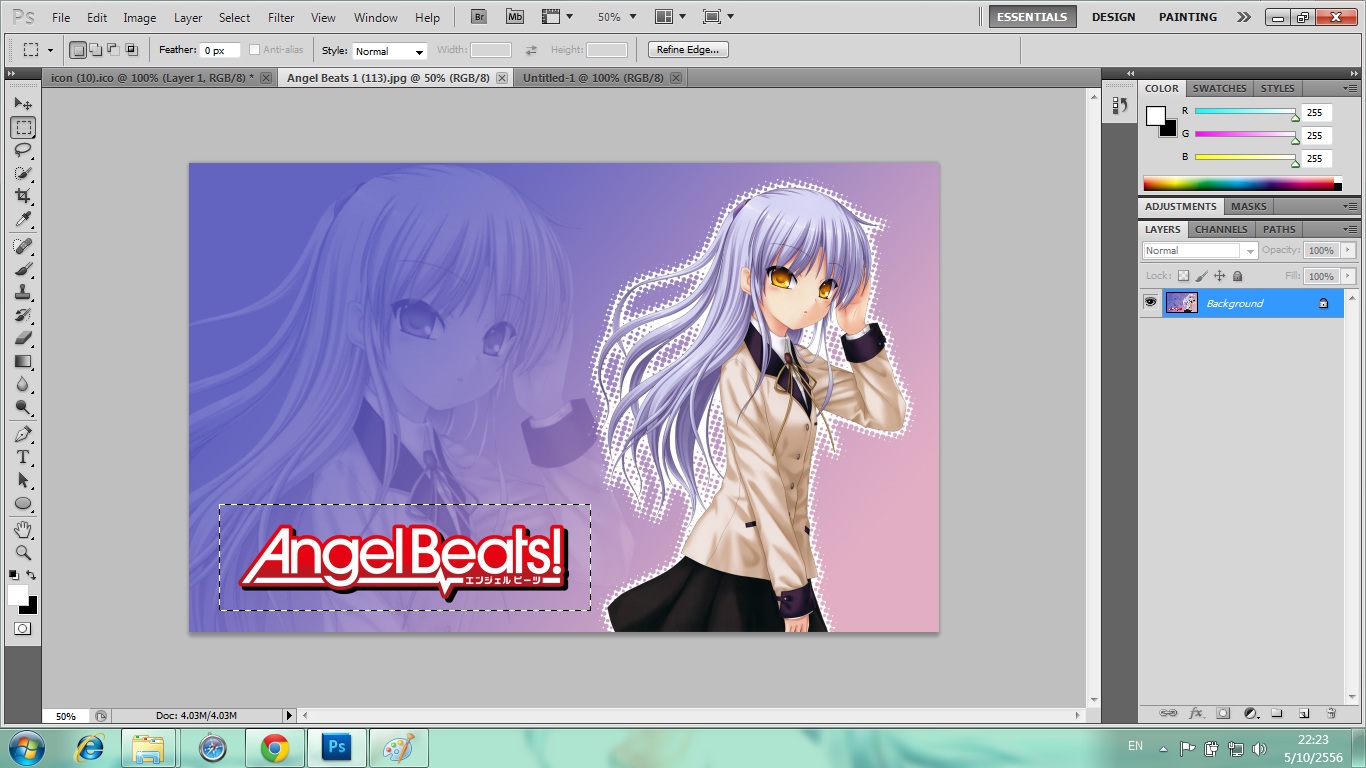
Task: Select the Zoom tool in toolbox
Action: (x=23, y=552)
